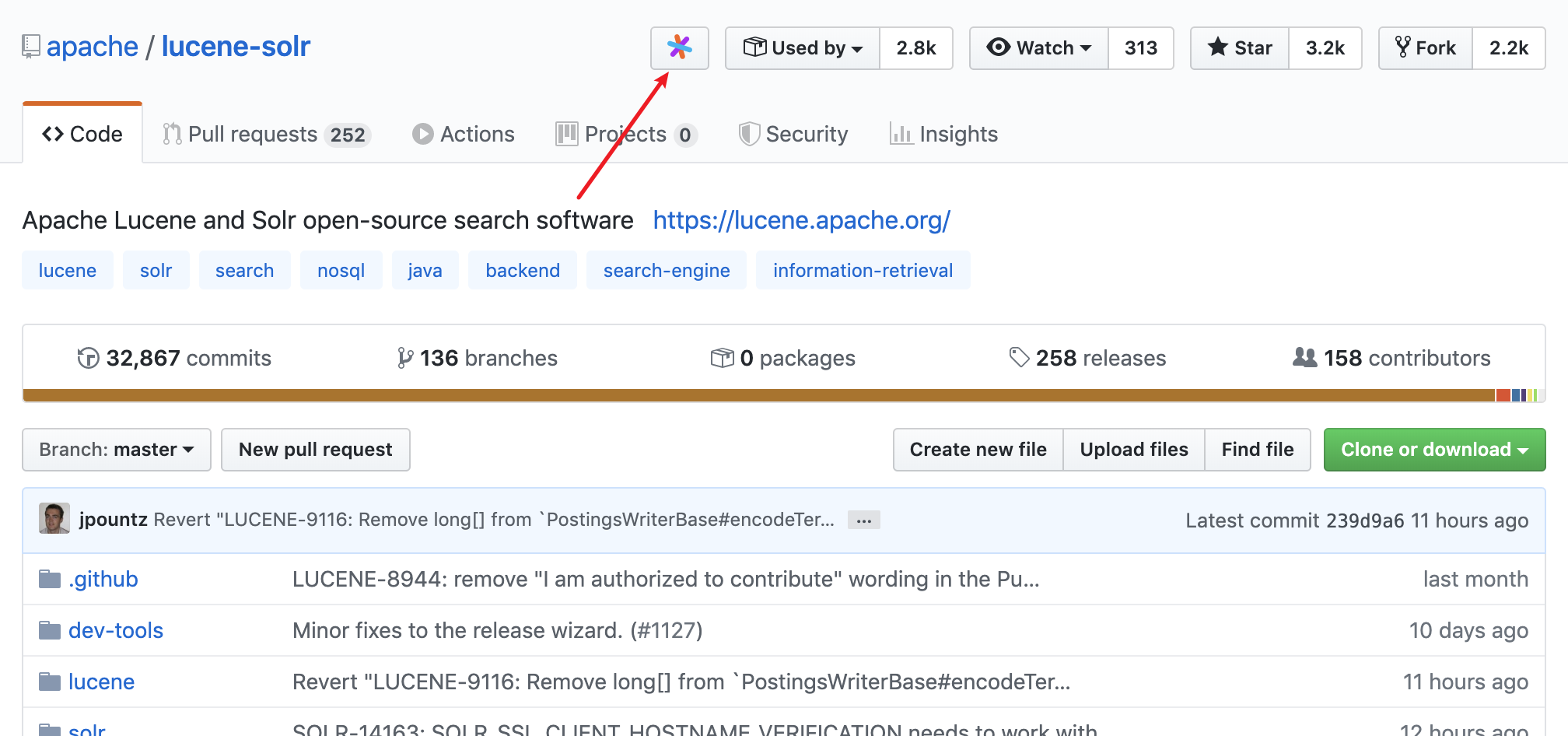Open the Pull requests tab
The width and height of the screenshot is (1568, 736).
click(x=266, y=134)
